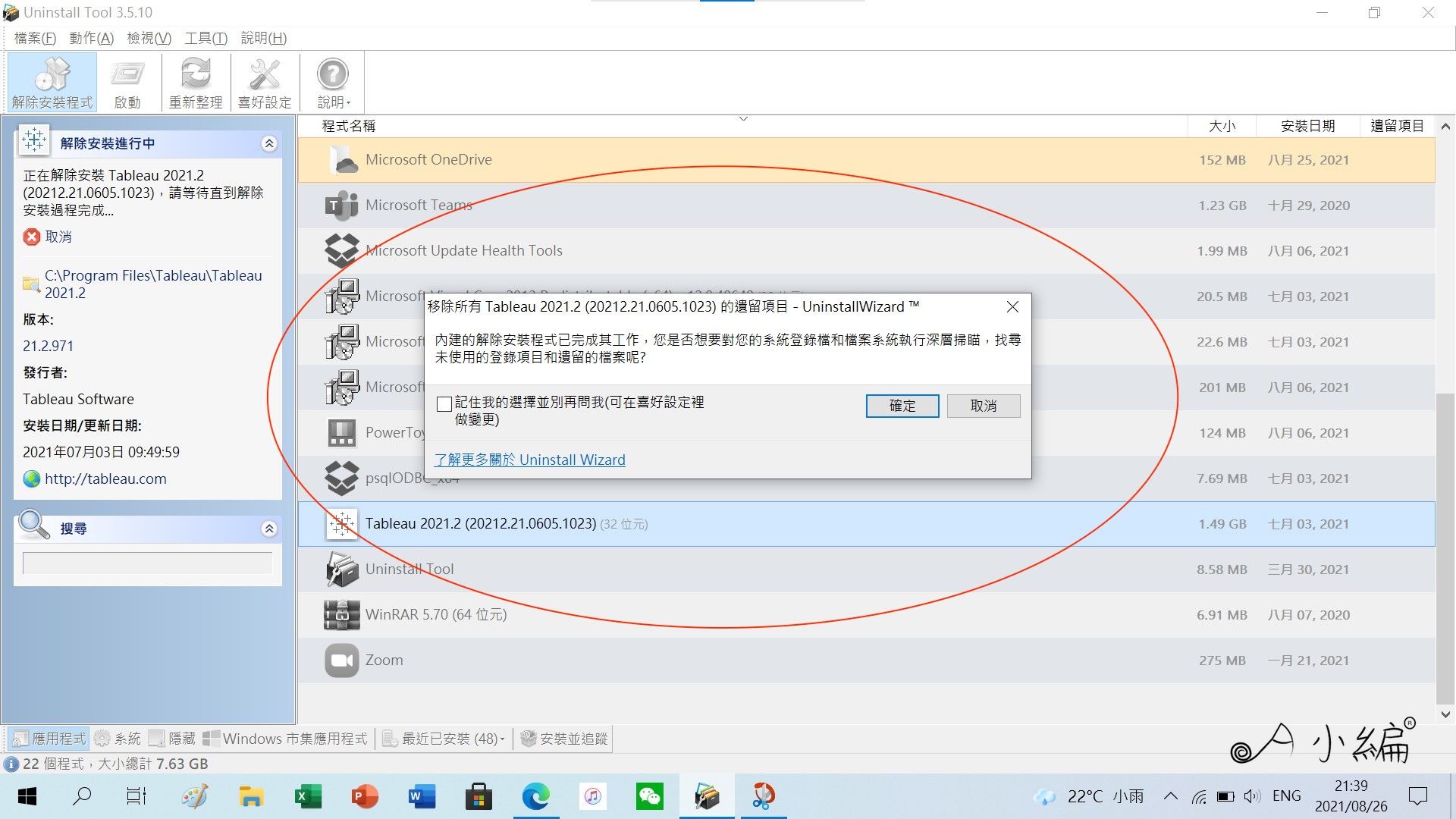
Task: Click the red 取消 cancel icon in sidebar
Action: 32,237
